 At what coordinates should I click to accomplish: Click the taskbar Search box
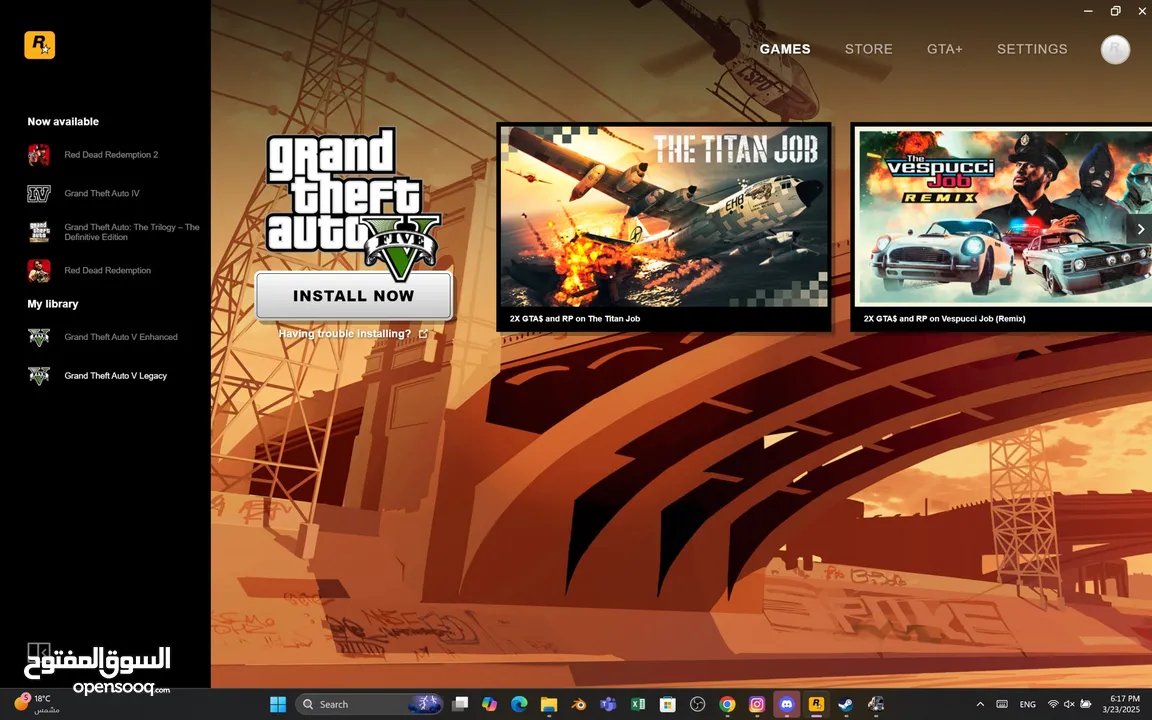[369, 705]
